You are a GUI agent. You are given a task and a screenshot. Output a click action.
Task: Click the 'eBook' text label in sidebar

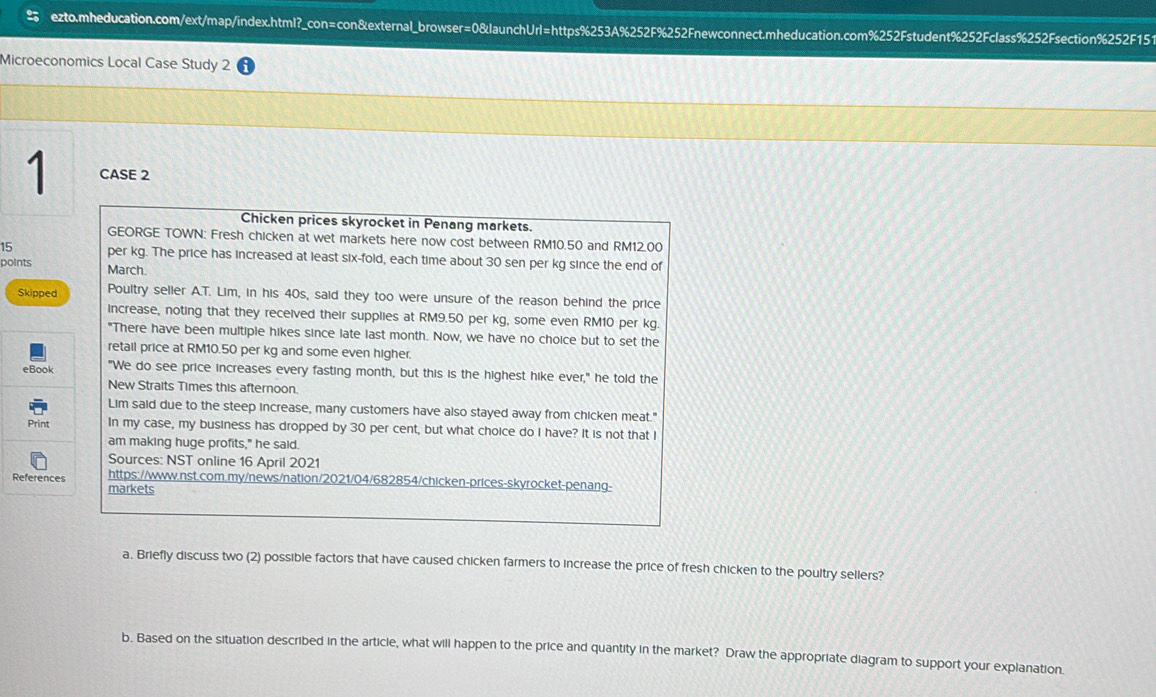[x=37, y=370]
